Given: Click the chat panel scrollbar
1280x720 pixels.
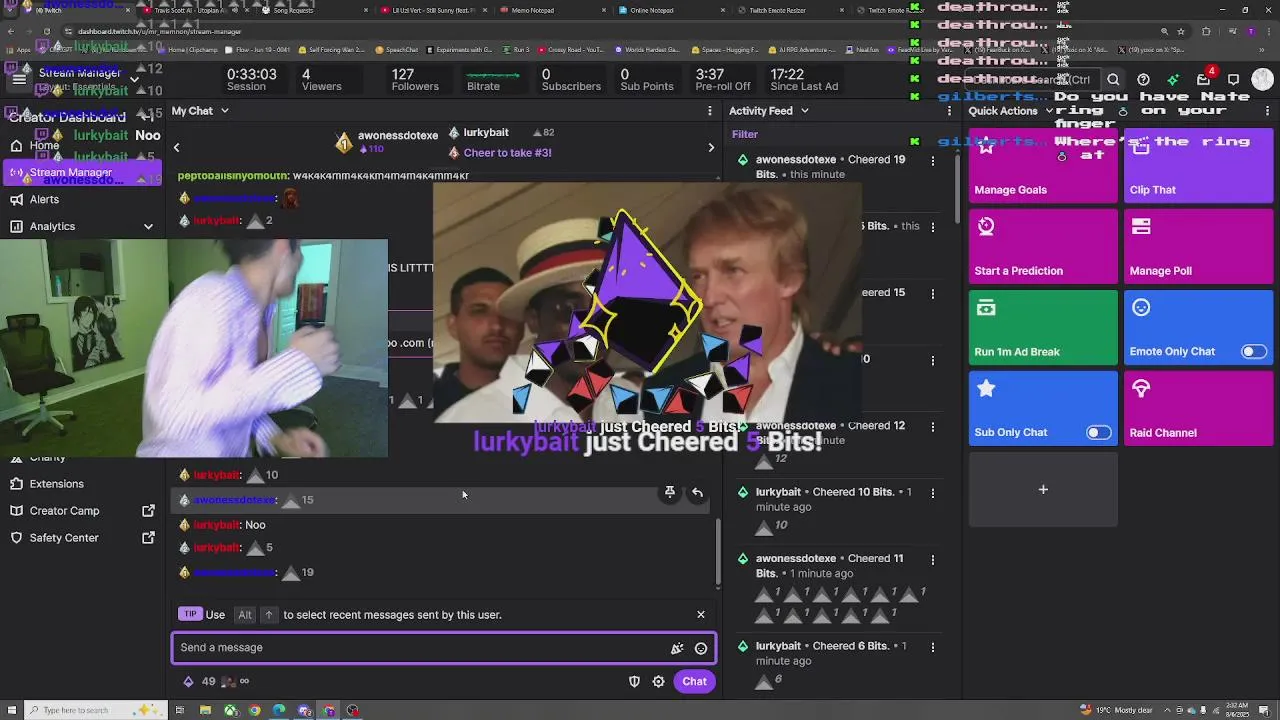Looking at the screenshot, I should [x=717, y=553].
